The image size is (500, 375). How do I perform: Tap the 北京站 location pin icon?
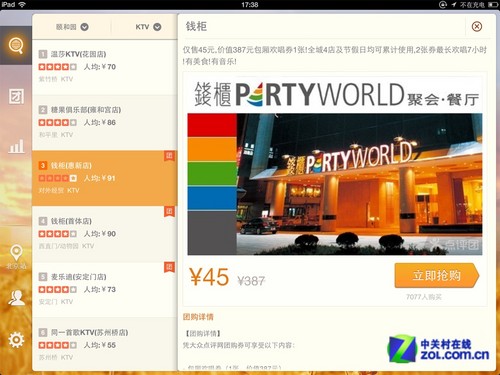point(16,253)
